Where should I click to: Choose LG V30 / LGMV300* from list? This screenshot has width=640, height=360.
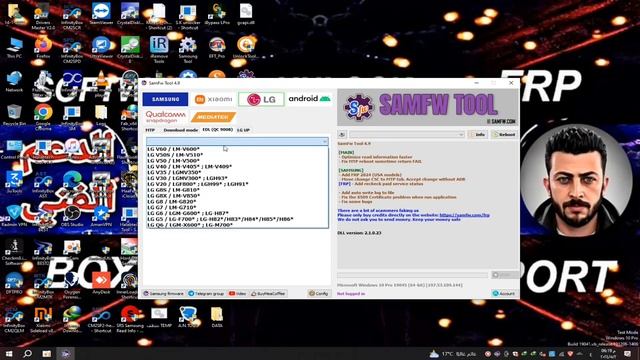(x=237, y=178)
